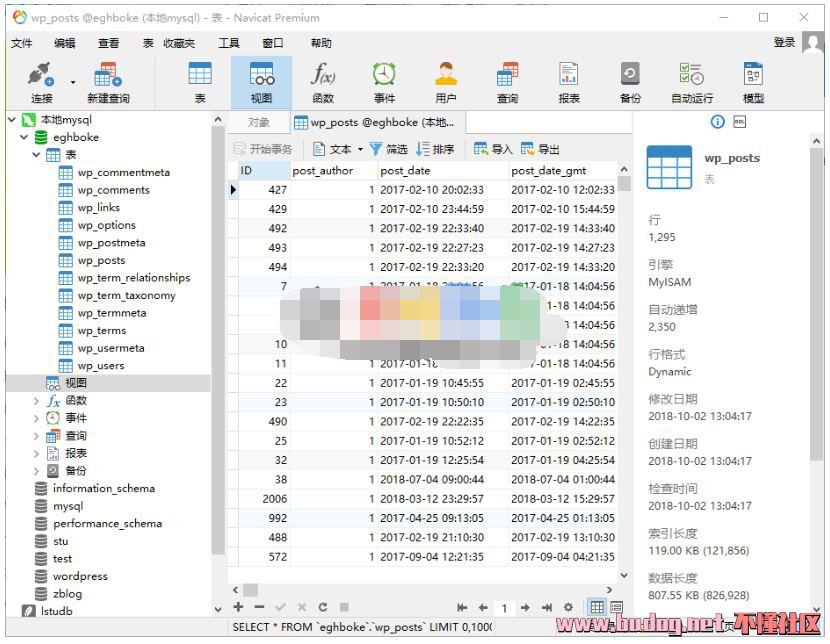Open the 文本 dropdown arrow
The image size is (830, 644).
(x=360, y=149)
